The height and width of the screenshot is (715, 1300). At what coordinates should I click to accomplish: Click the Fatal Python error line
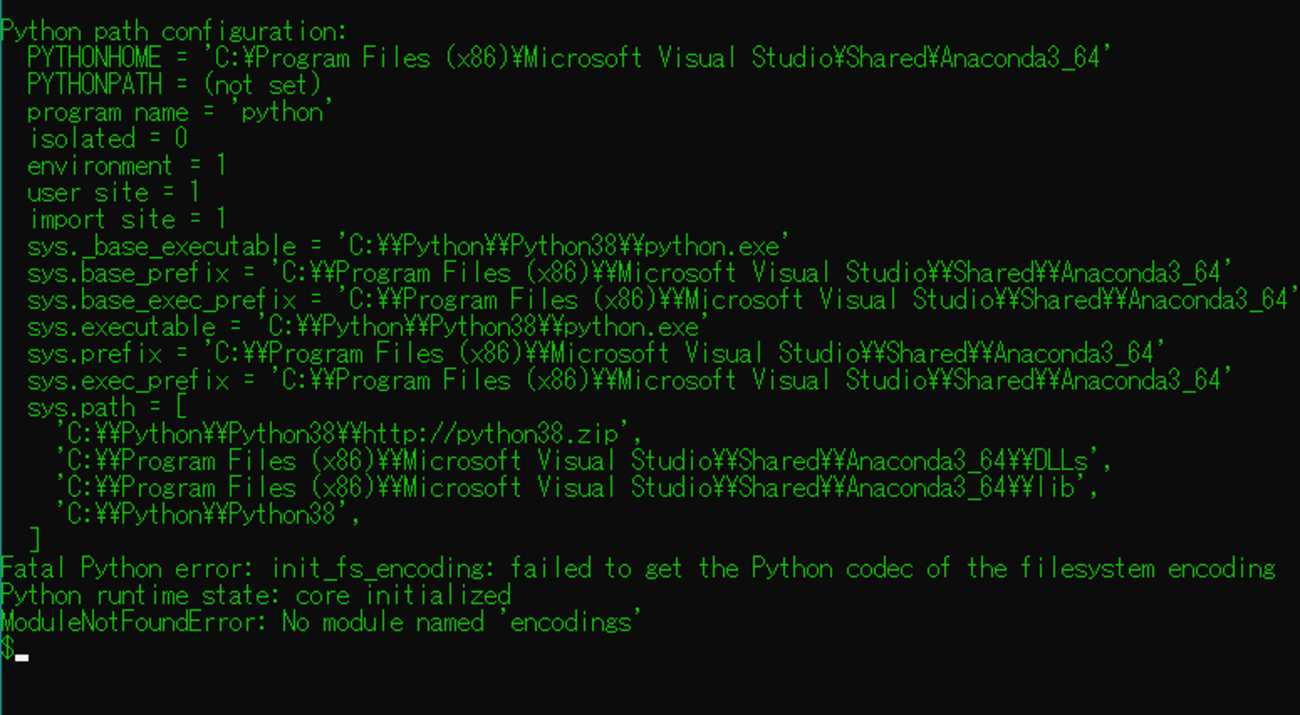click(x=638, y=569)
